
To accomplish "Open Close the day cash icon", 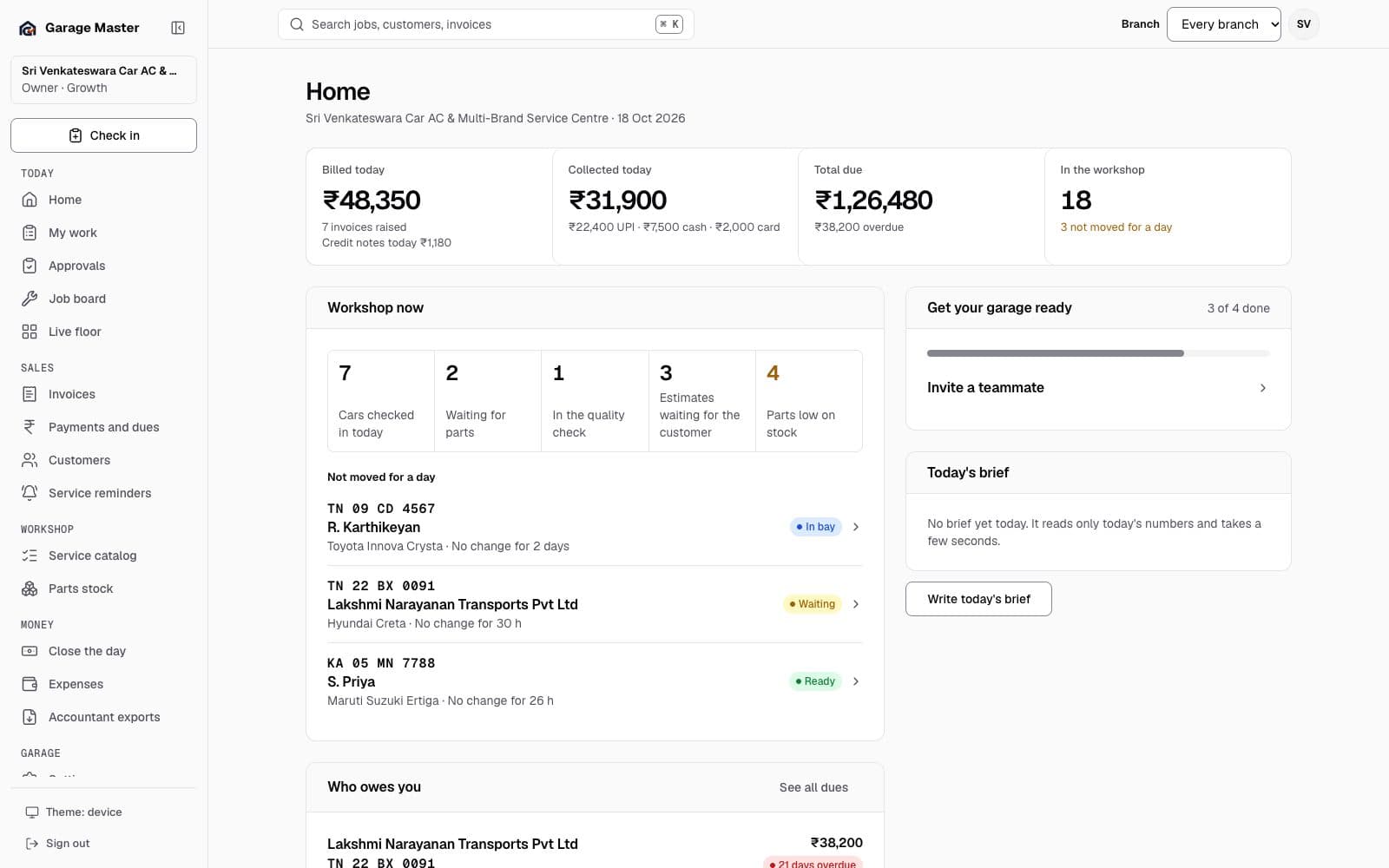I will coord(30,651).
